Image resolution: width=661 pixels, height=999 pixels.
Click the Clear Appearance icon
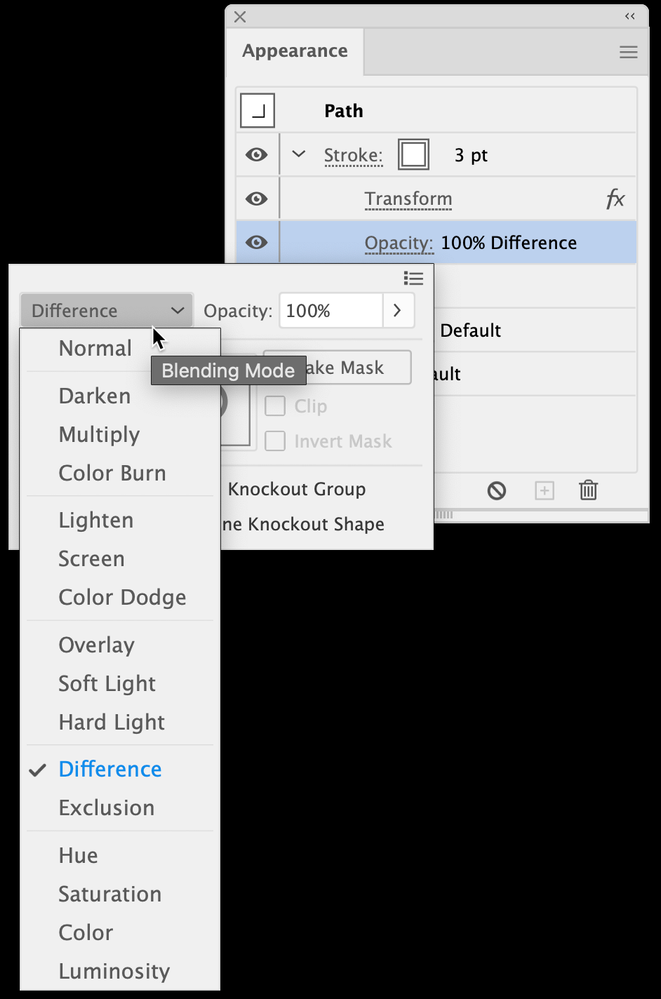click(x=497, y=490)
